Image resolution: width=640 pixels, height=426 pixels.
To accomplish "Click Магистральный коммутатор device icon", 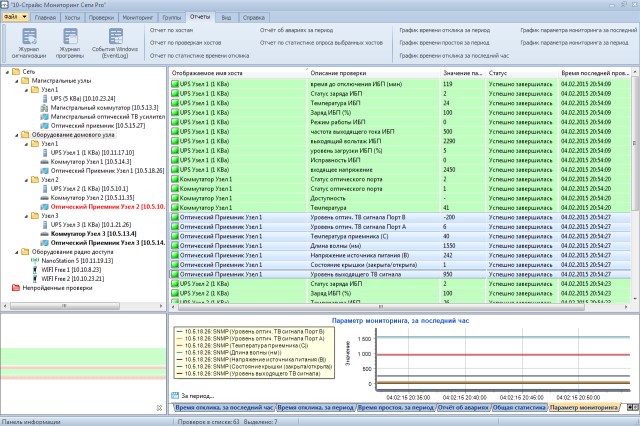I will pyautogui.click(x=44, y=108).
